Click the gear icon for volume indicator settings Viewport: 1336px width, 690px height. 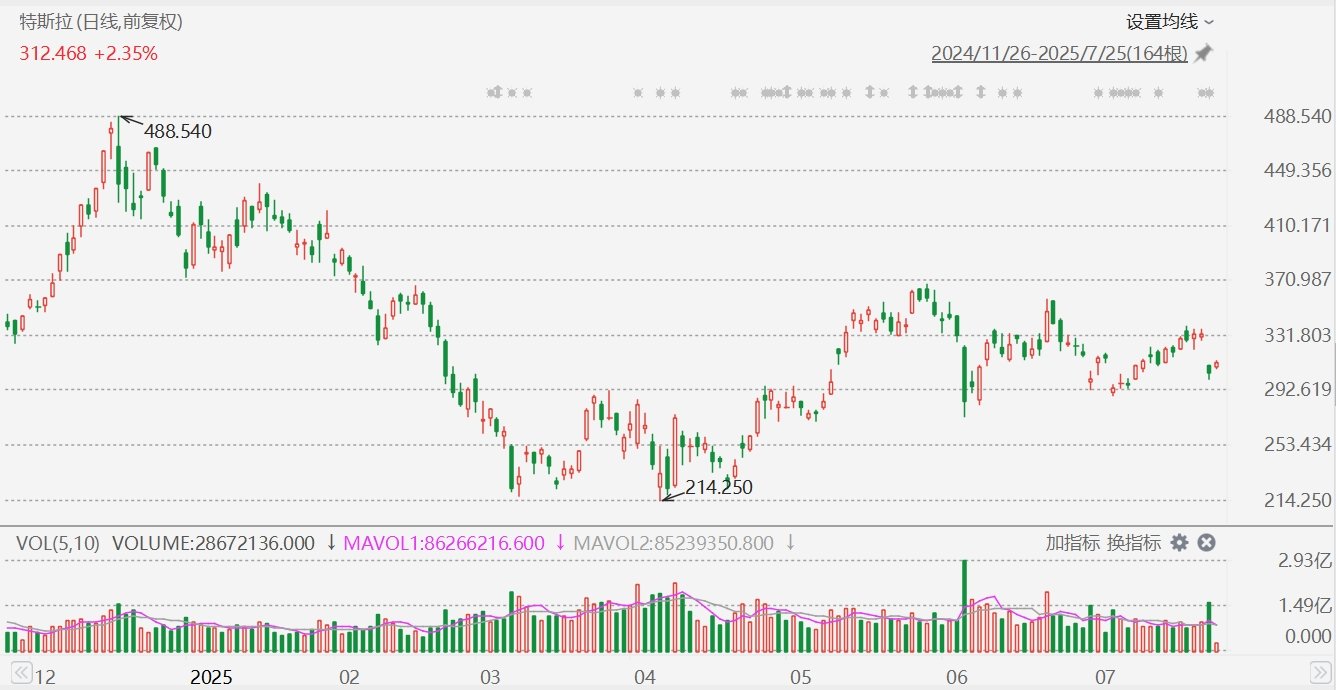(x=1180, y=542)
